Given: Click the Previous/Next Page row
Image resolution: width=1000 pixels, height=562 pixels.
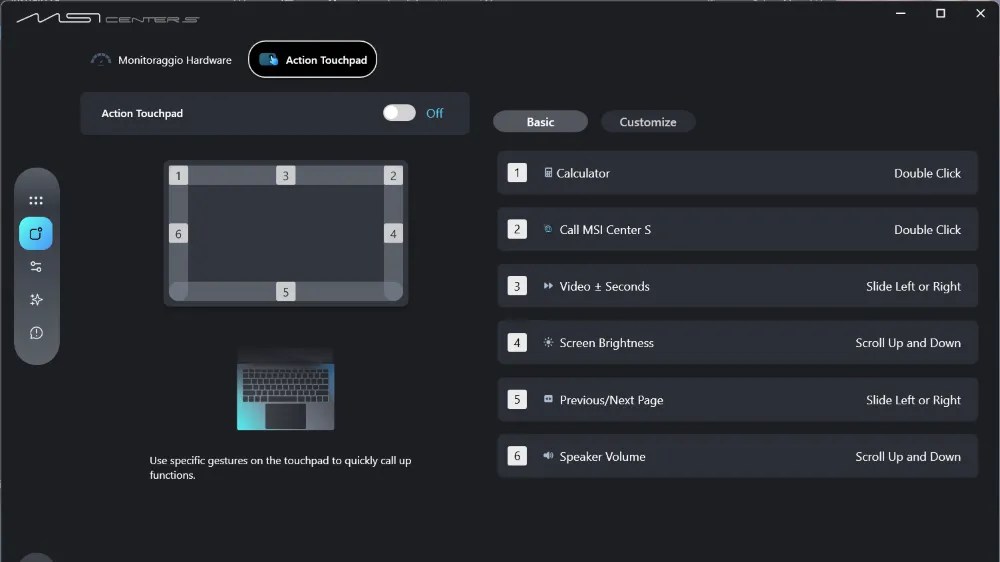Looking at the screenshot, I should [737, 400].
